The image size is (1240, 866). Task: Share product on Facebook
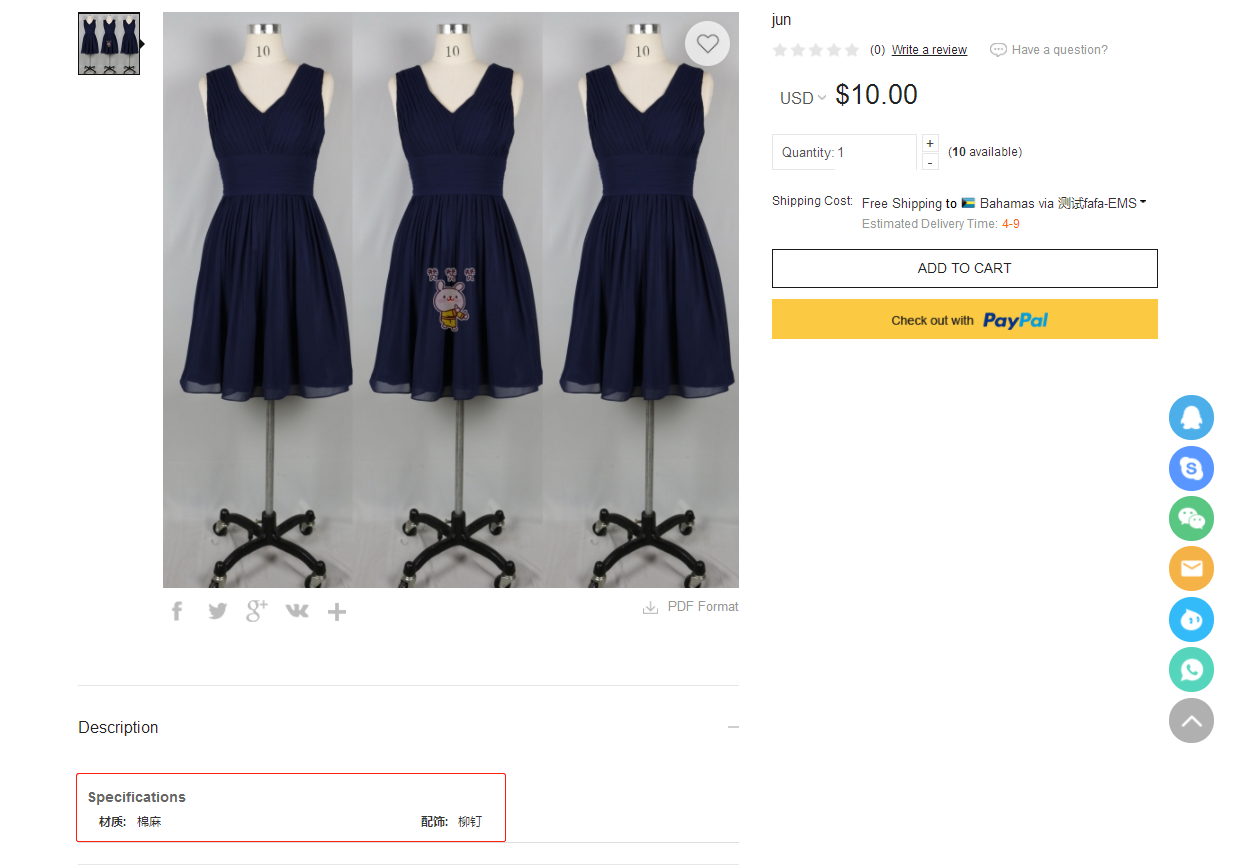pyautogui.click(x=177, y=611)
